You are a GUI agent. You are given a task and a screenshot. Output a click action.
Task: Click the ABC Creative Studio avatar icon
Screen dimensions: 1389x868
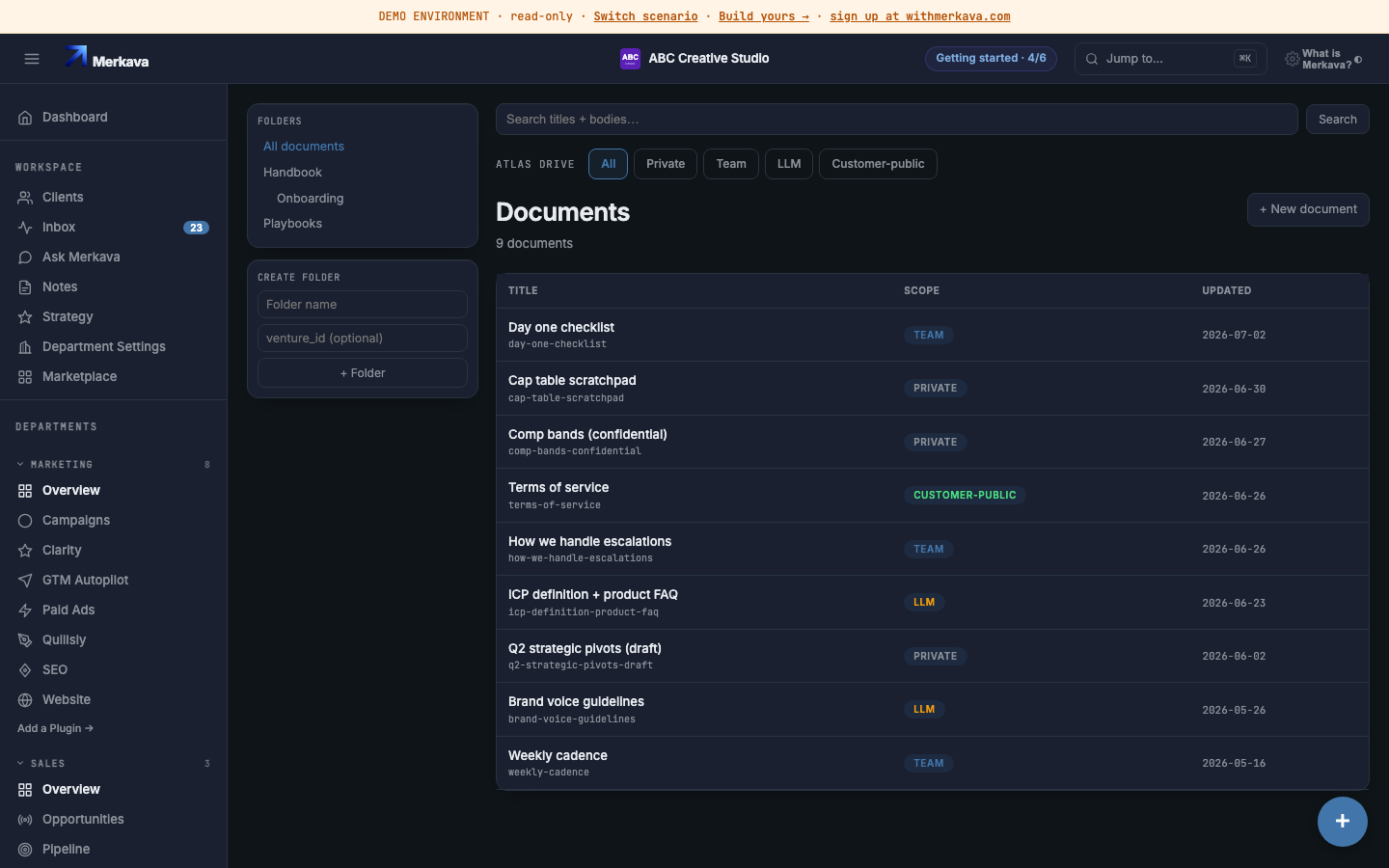[630, 59]
